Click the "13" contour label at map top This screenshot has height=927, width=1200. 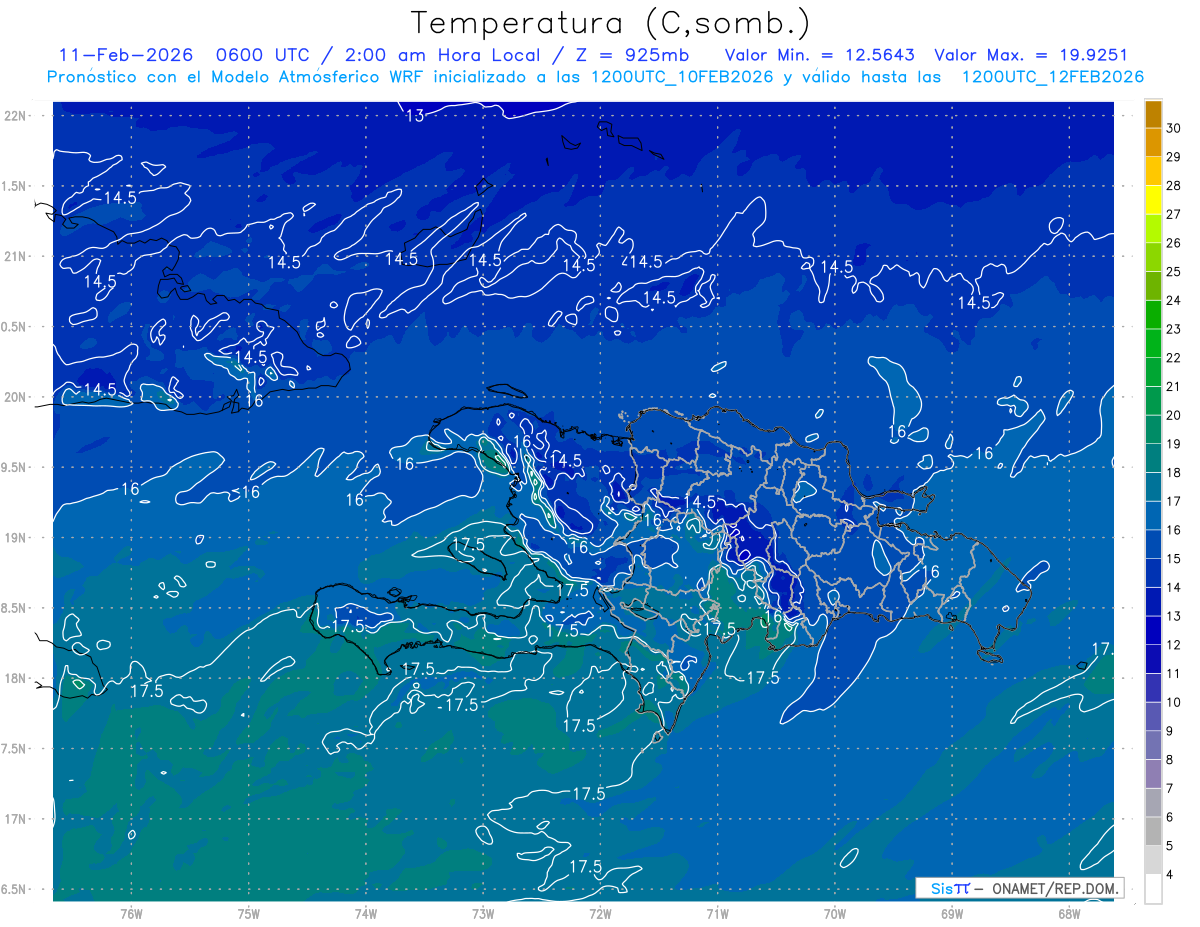[414, 116]
